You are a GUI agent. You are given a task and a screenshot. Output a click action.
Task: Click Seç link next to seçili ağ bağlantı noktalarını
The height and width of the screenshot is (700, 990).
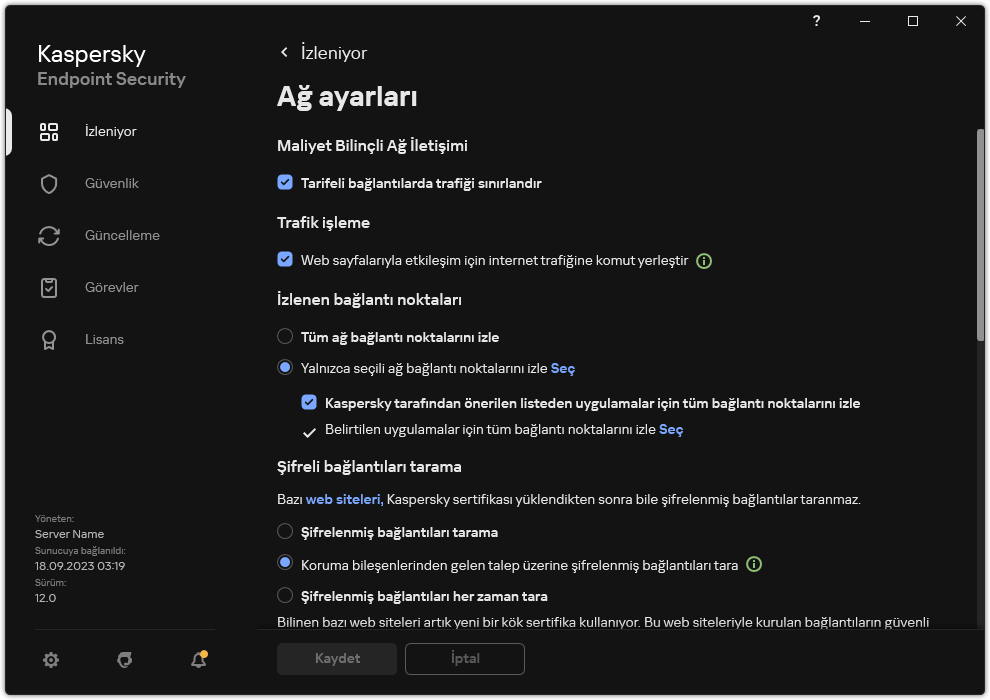(563, 369)
